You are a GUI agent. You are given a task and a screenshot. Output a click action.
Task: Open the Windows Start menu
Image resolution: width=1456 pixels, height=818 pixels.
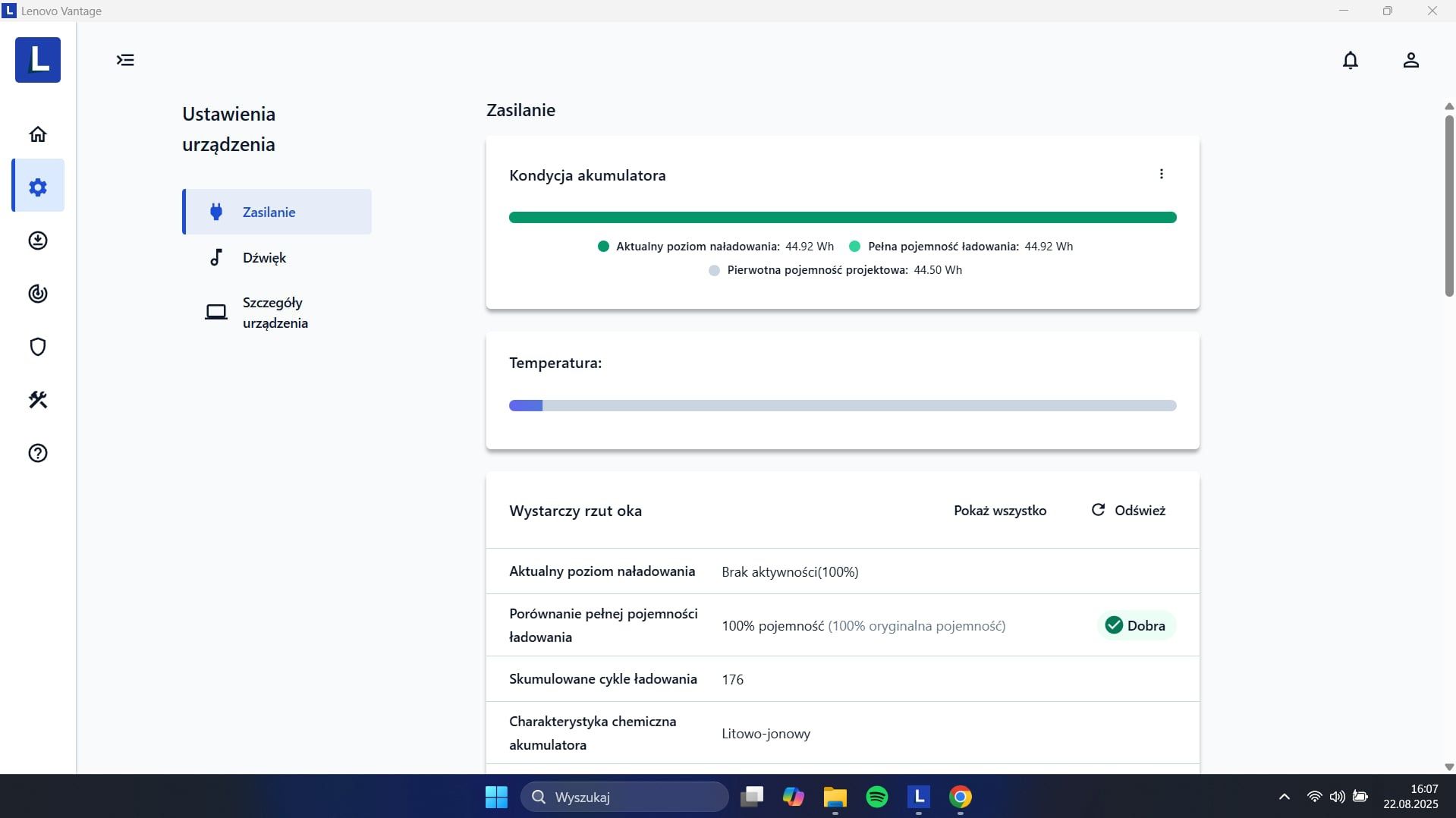click(496, 797)
